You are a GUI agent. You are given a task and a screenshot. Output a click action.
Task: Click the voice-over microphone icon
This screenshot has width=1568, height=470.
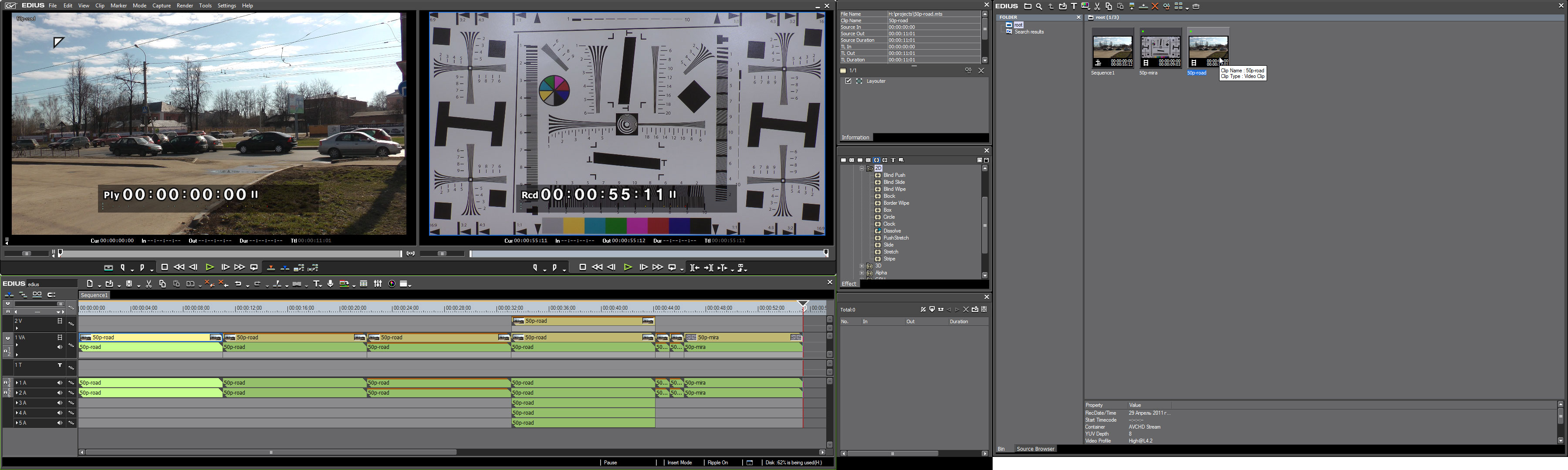point(331,284)
